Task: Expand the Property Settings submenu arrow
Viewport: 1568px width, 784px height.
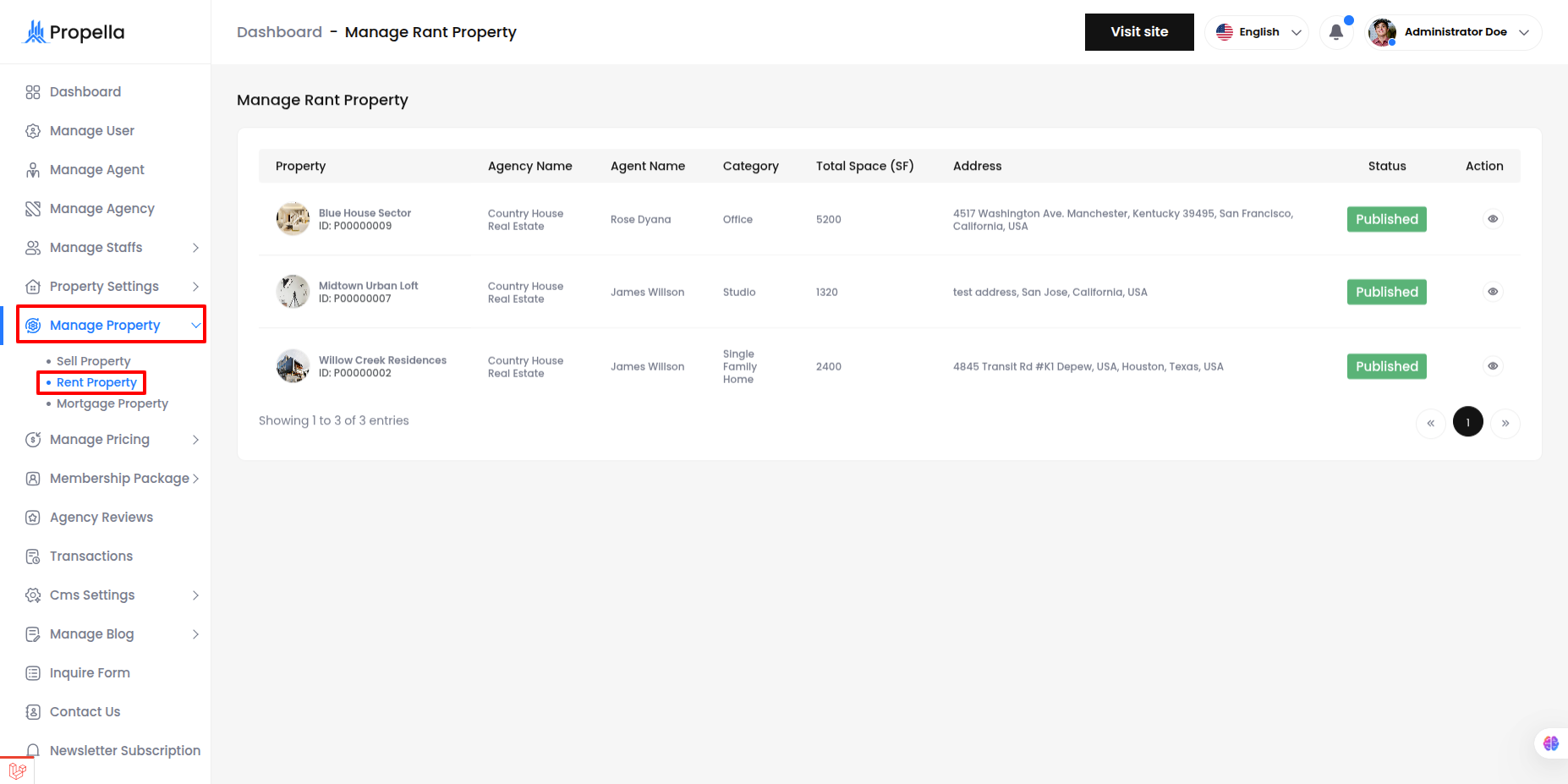Action: click(195, 287)
